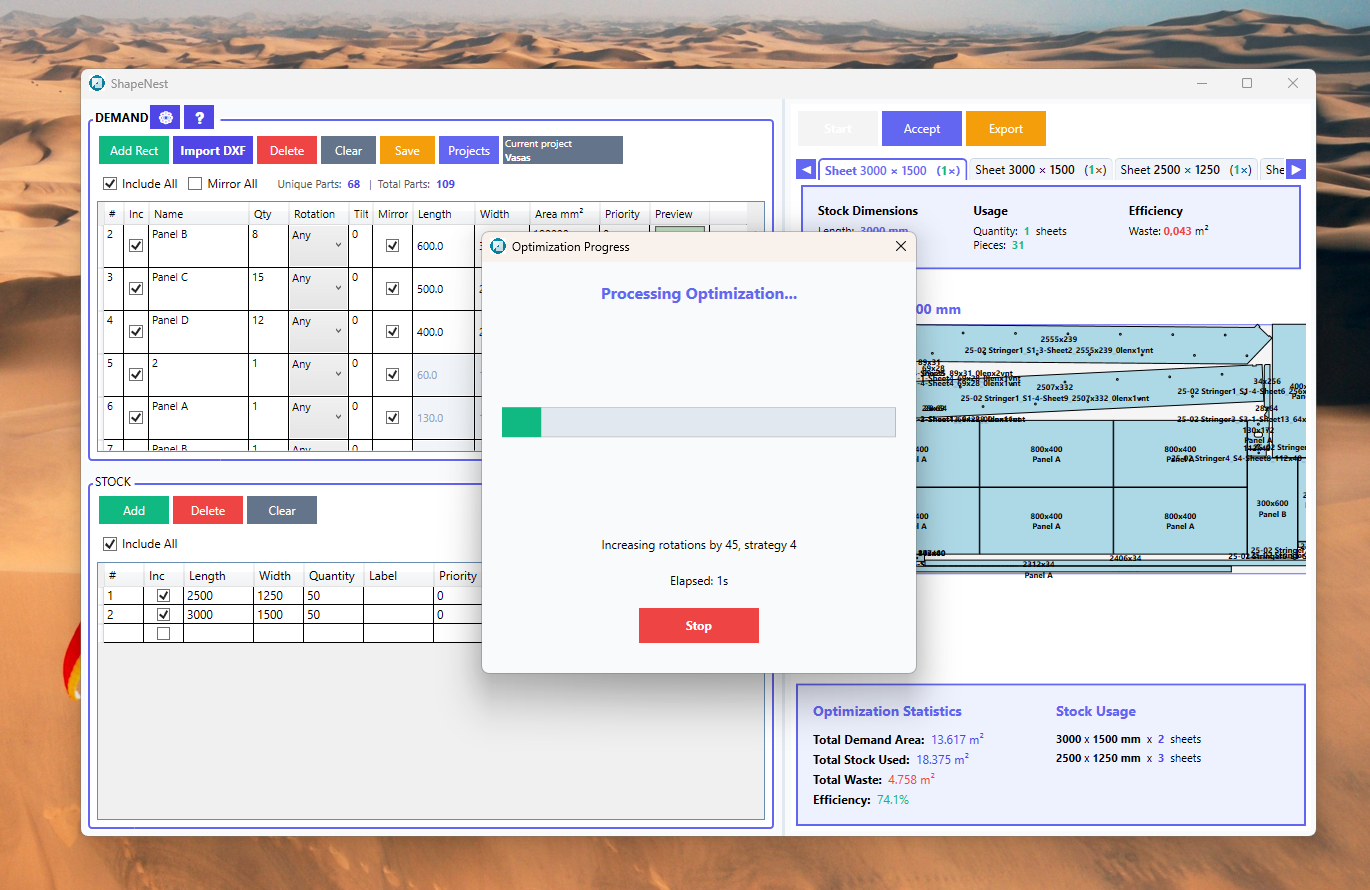This screenshot has width=1370, height=890.
Task: Accept the optimization result
Action: point(921,128)
